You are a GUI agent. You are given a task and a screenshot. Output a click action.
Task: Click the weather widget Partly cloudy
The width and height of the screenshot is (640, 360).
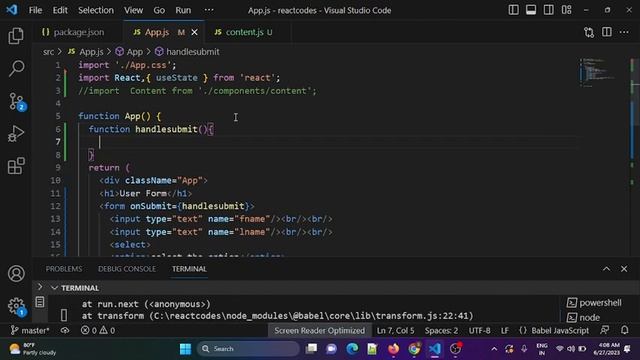click(33, 349)
